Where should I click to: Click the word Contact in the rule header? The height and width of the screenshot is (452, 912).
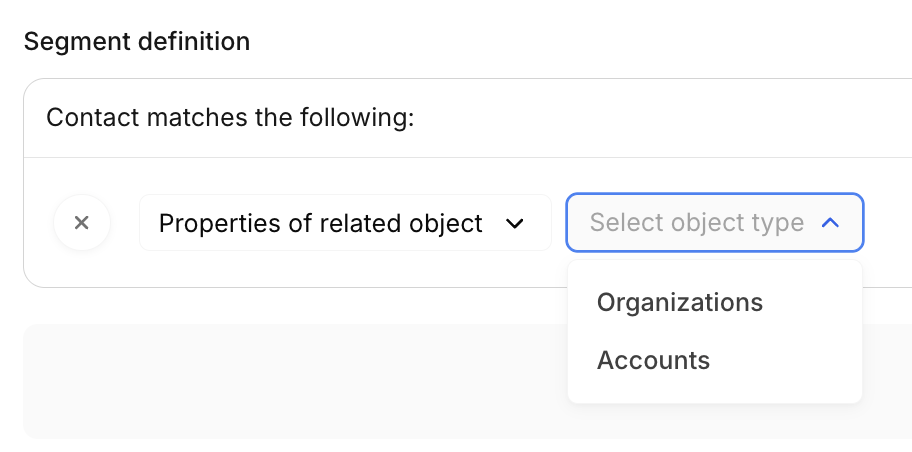point(93,118)
